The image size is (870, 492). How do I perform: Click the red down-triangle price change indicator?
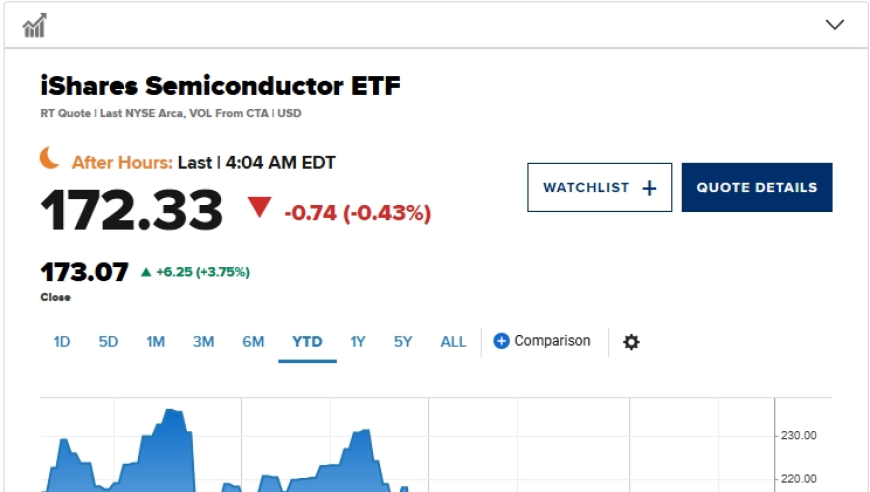pyautogui.click(x=259, y=207)
